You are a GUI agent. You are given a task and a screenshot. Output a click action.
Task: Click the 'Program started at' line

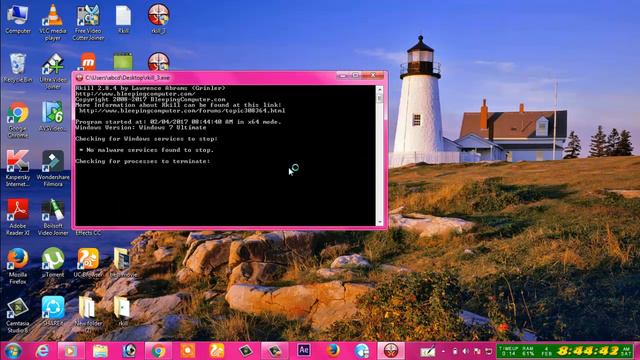(x=178, y=122)
